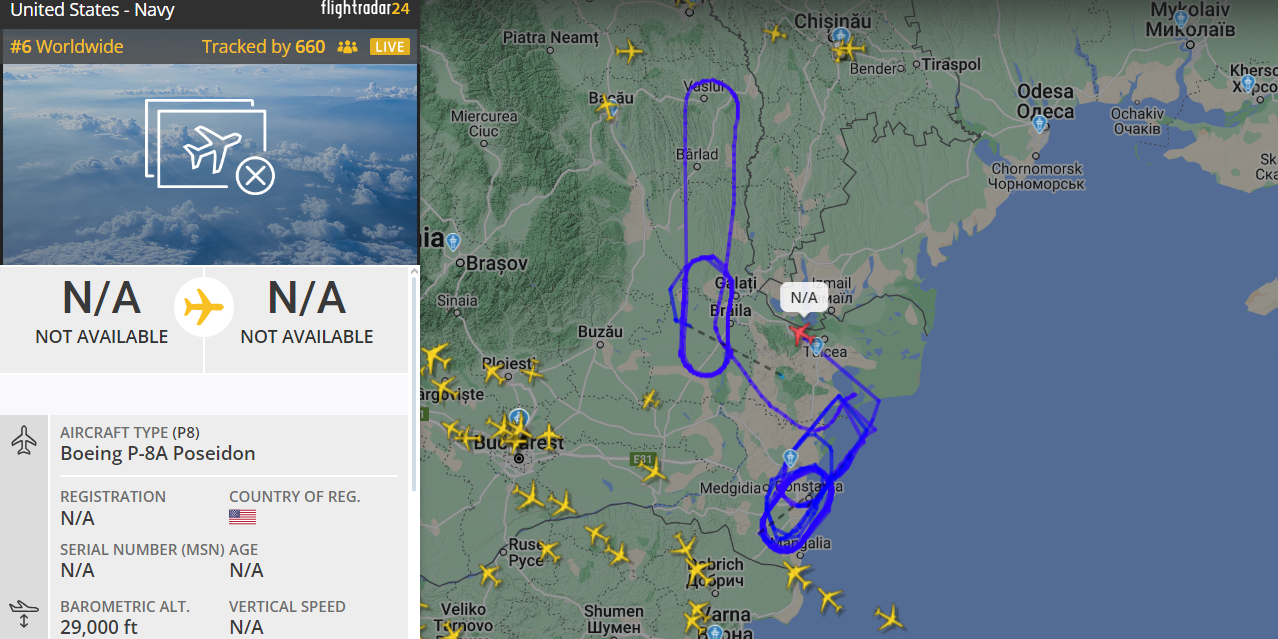The image size is (1278, 639).
Task: Click the yellow LIVE badge
Action: (389, 47)
